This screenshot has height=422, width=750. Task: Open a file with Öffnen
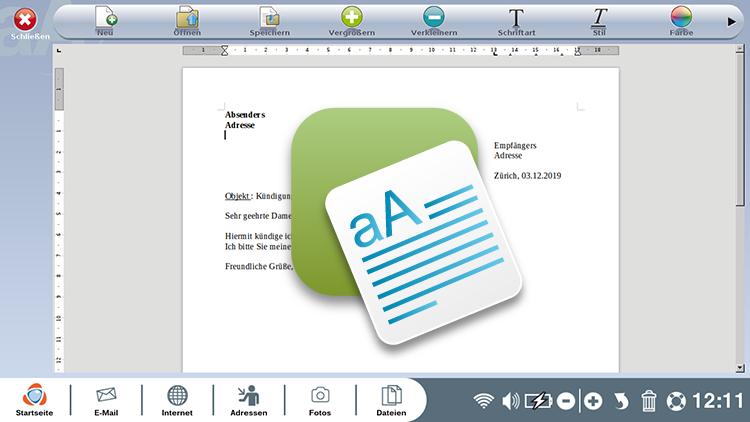(x=187, y=22)
